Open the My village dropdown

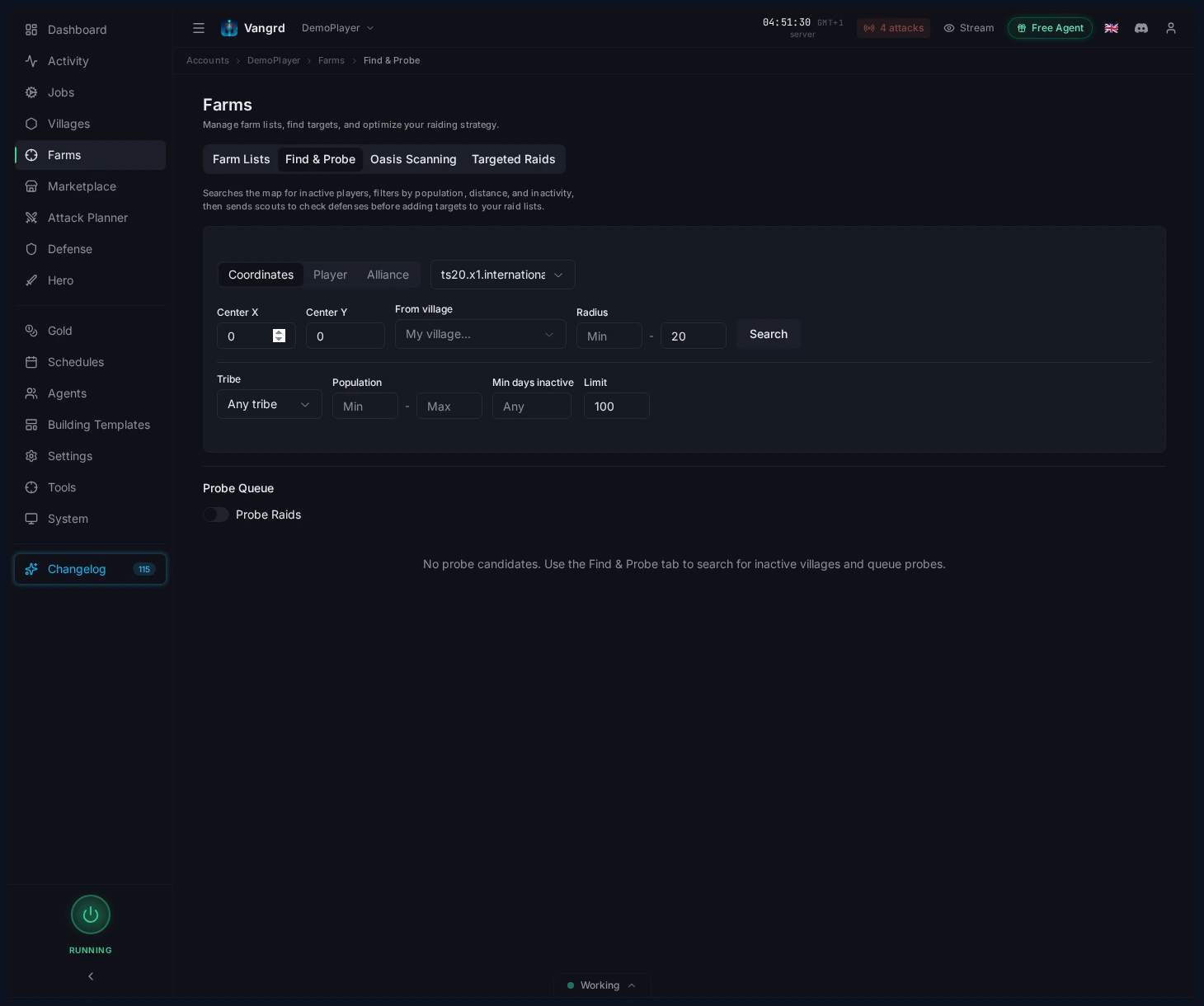pyautogui.click(x=480, y=334)
